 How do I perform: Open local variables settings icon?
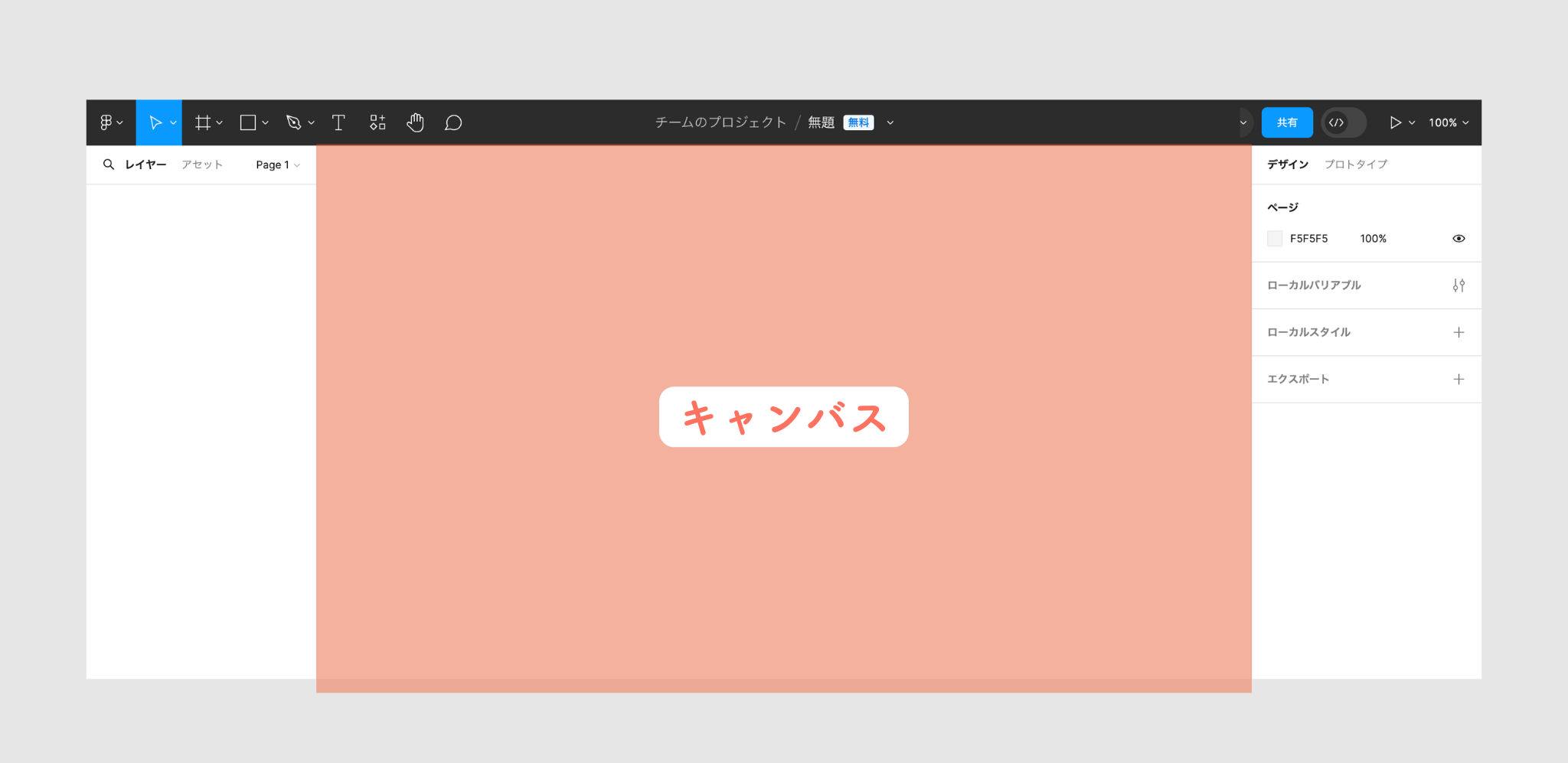pos(1459,285)
